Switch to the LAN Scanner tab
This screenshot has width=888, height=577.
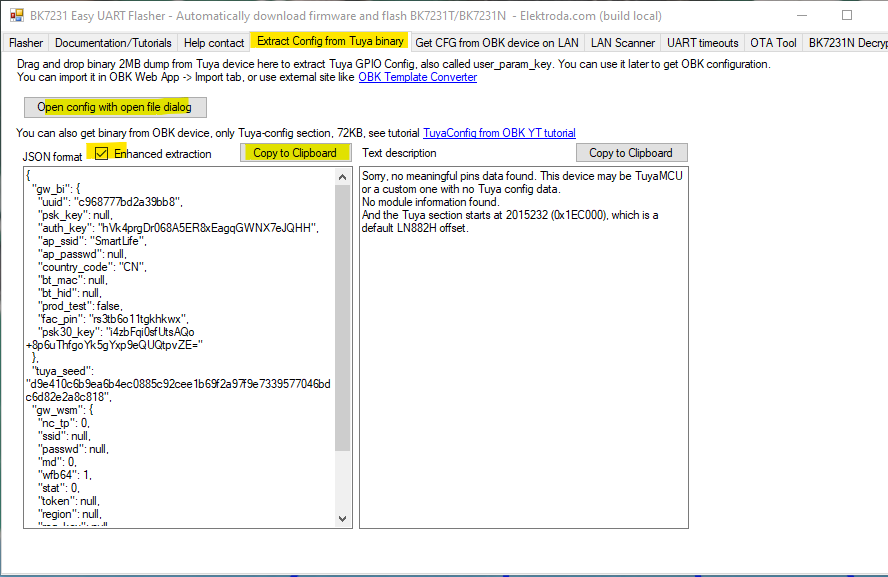pyautogui.click(x=622, y=43)
